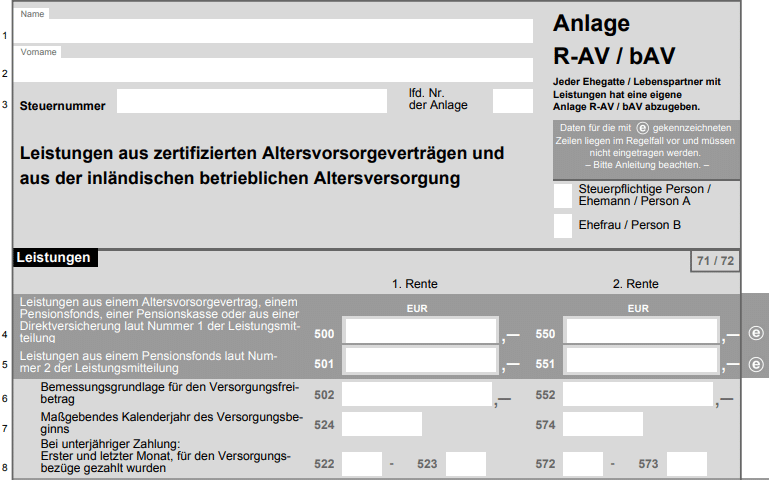Click first month field 572
Screen dimensions: 769x480
583,464
